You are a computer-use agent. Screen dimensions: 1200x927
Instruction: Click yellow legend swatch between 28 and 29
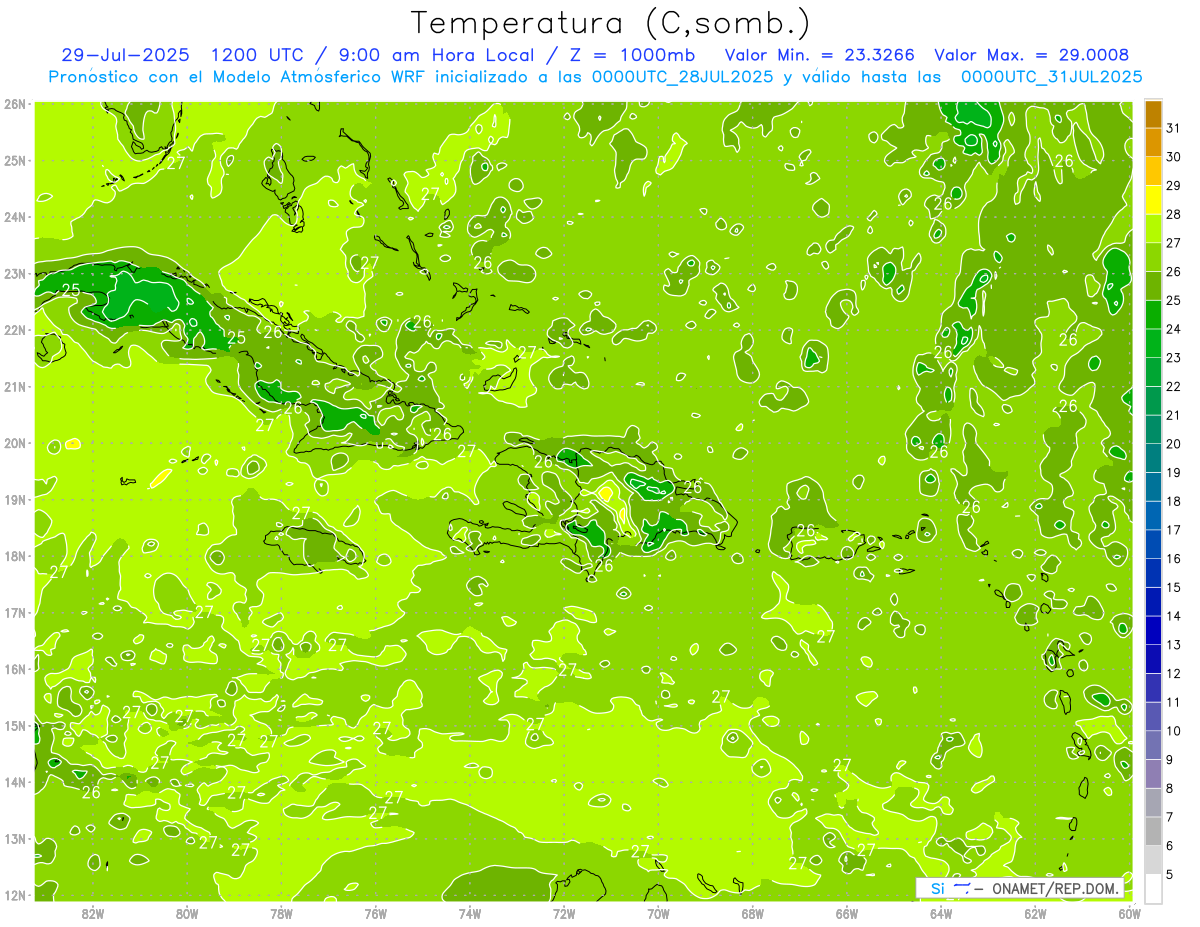pyautogui.click(x=1154, y=200)
